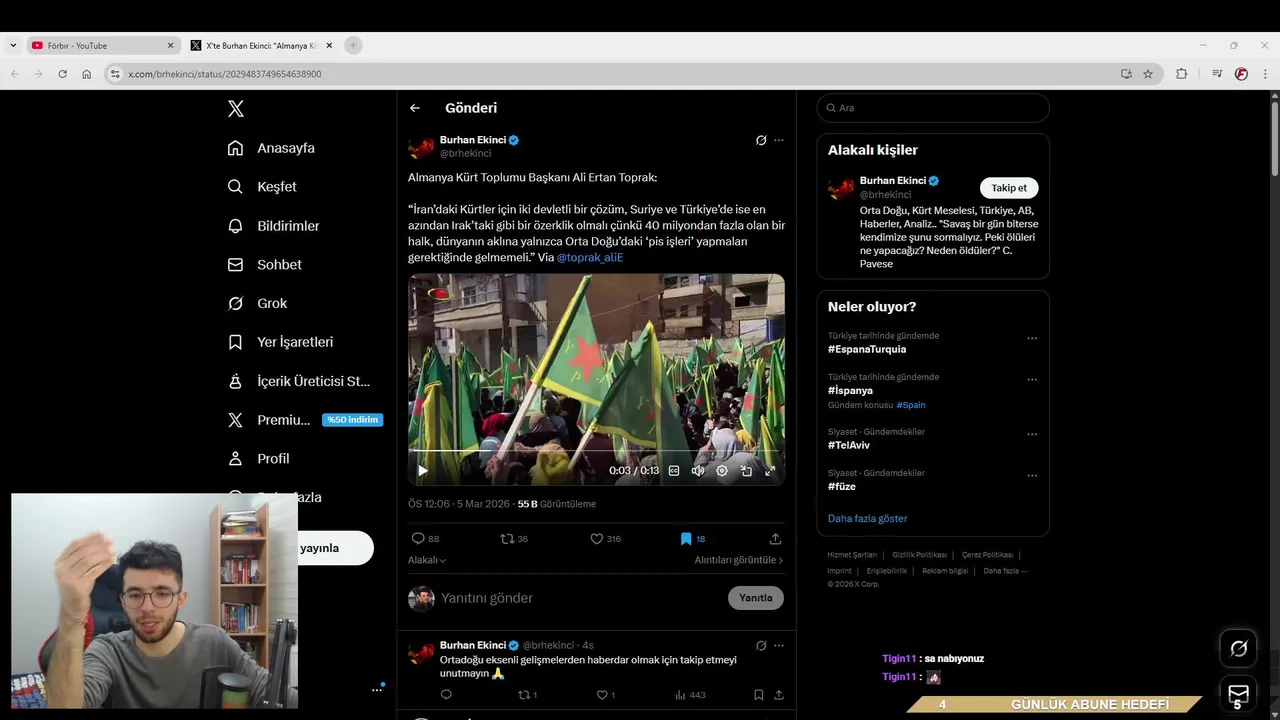
Task: Open account menu dots at sidebar bottom
Action: [378, 689]
